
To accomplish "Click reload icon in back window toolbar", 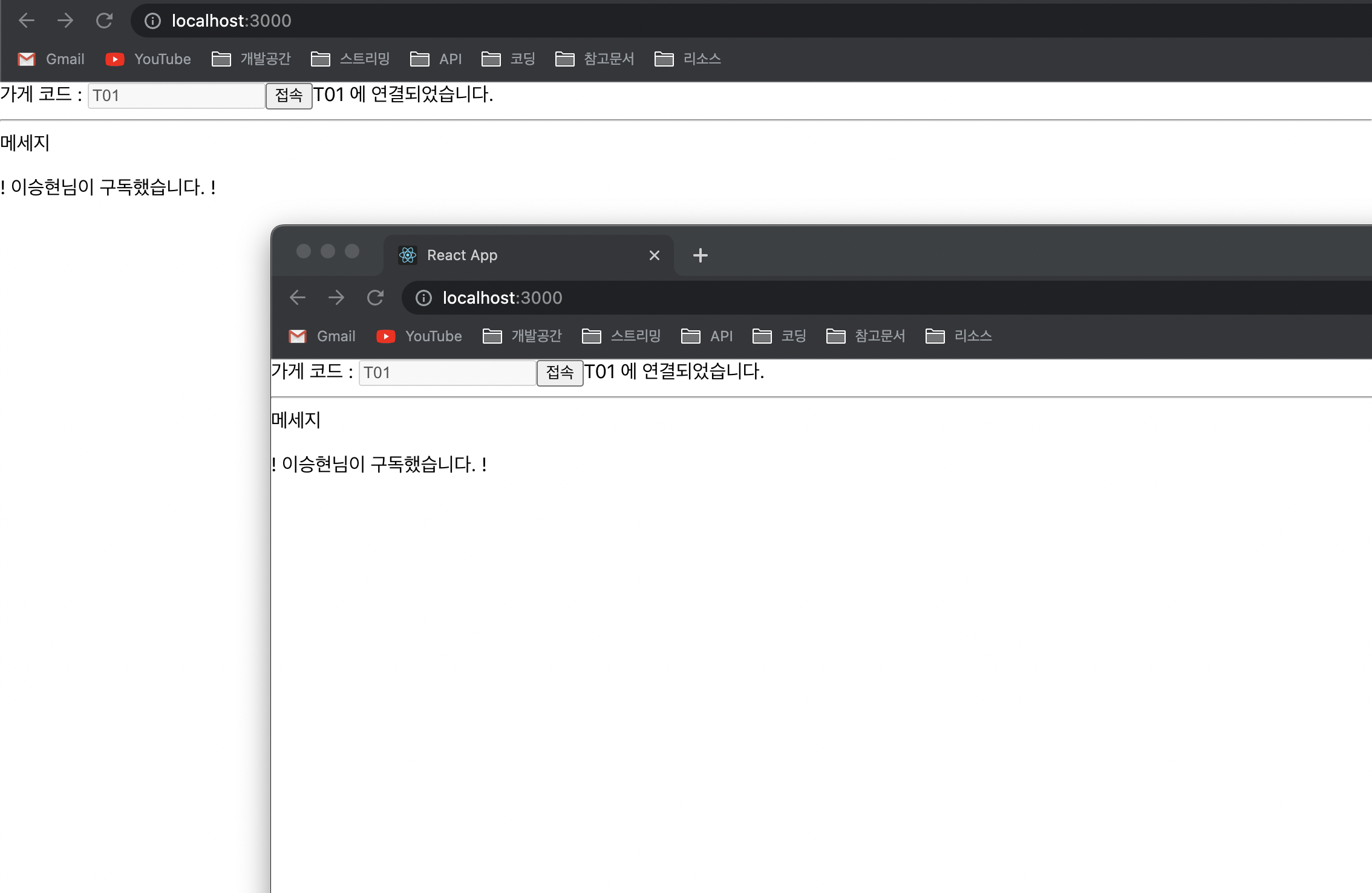I will coord(104,21).
